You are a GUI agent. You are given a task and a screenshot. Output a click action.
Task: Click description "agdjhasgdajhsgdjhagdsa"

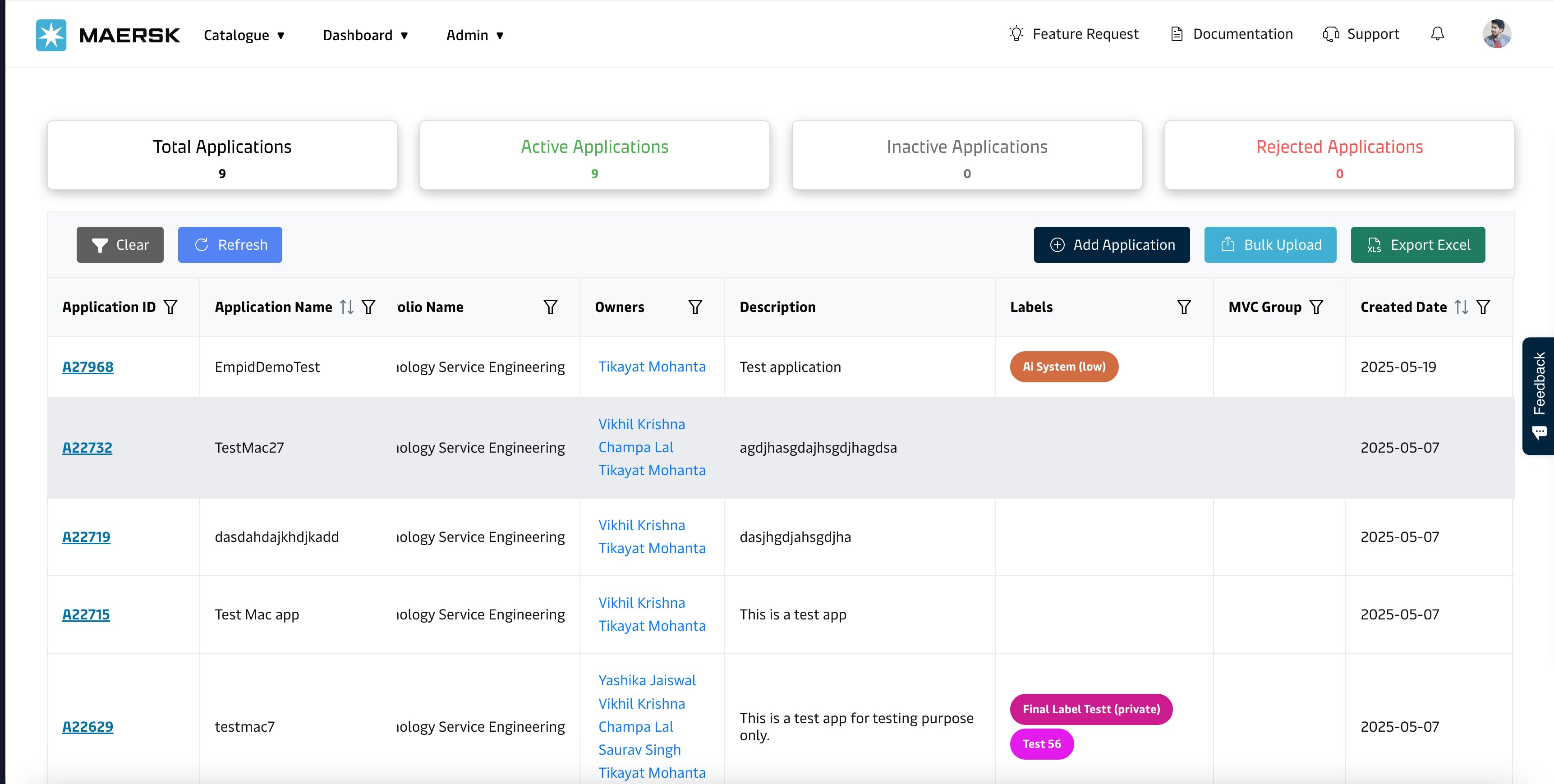pos(818,448)
